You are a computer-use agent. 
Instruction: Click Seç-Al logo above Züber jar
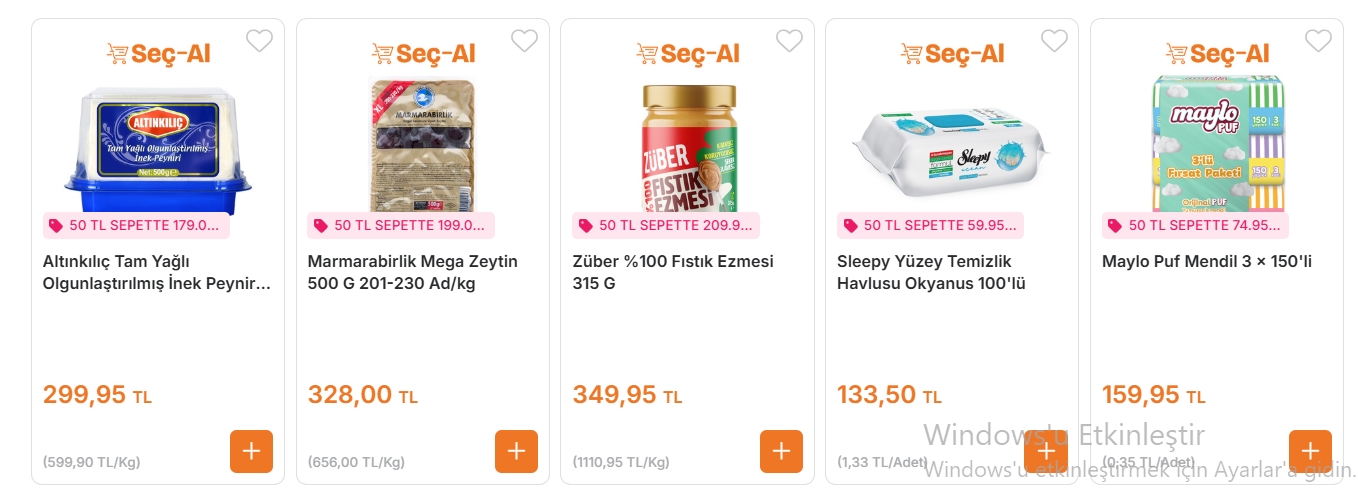[x=687, y=54]
